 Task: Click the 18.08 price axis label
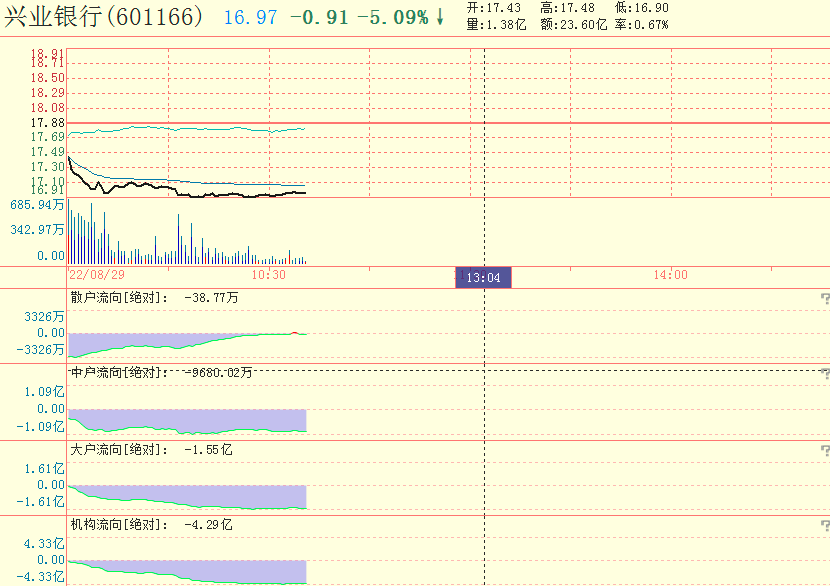click(x=47, y=107)
